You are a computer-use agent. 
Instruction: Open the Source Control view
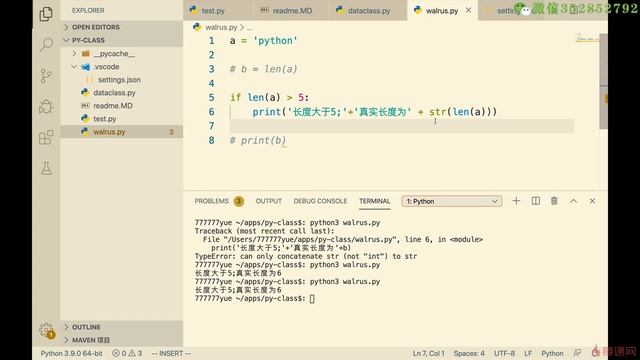(46, 76)
